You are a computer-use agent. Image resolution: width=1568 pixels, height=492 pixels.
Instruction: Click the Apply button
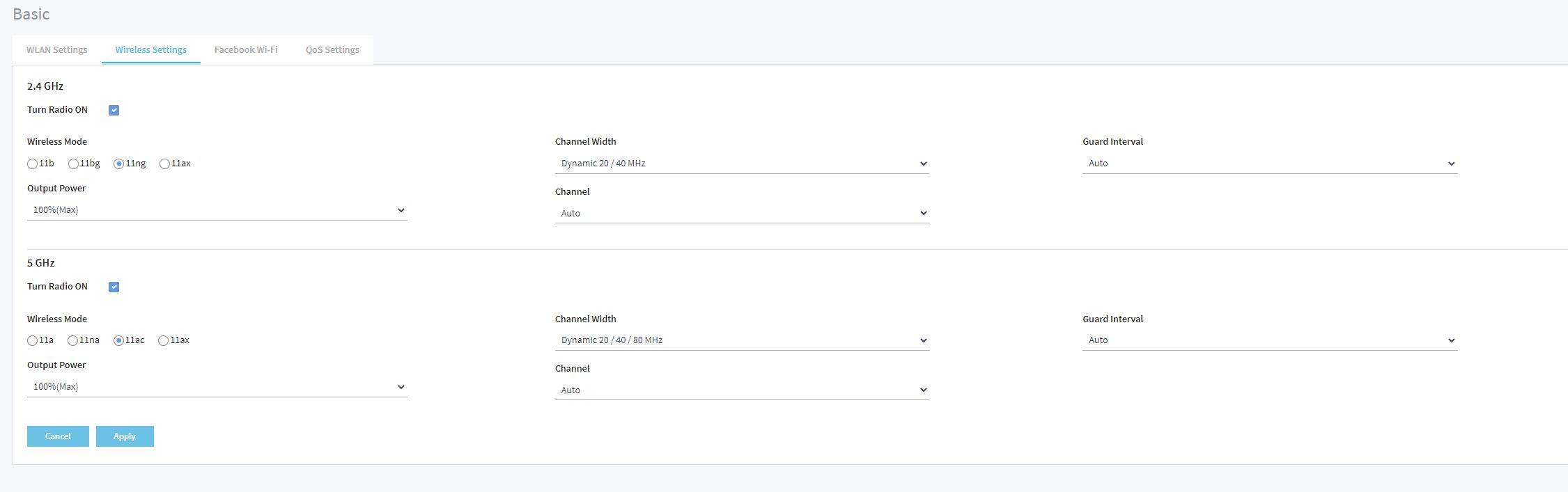click(125, 436)
